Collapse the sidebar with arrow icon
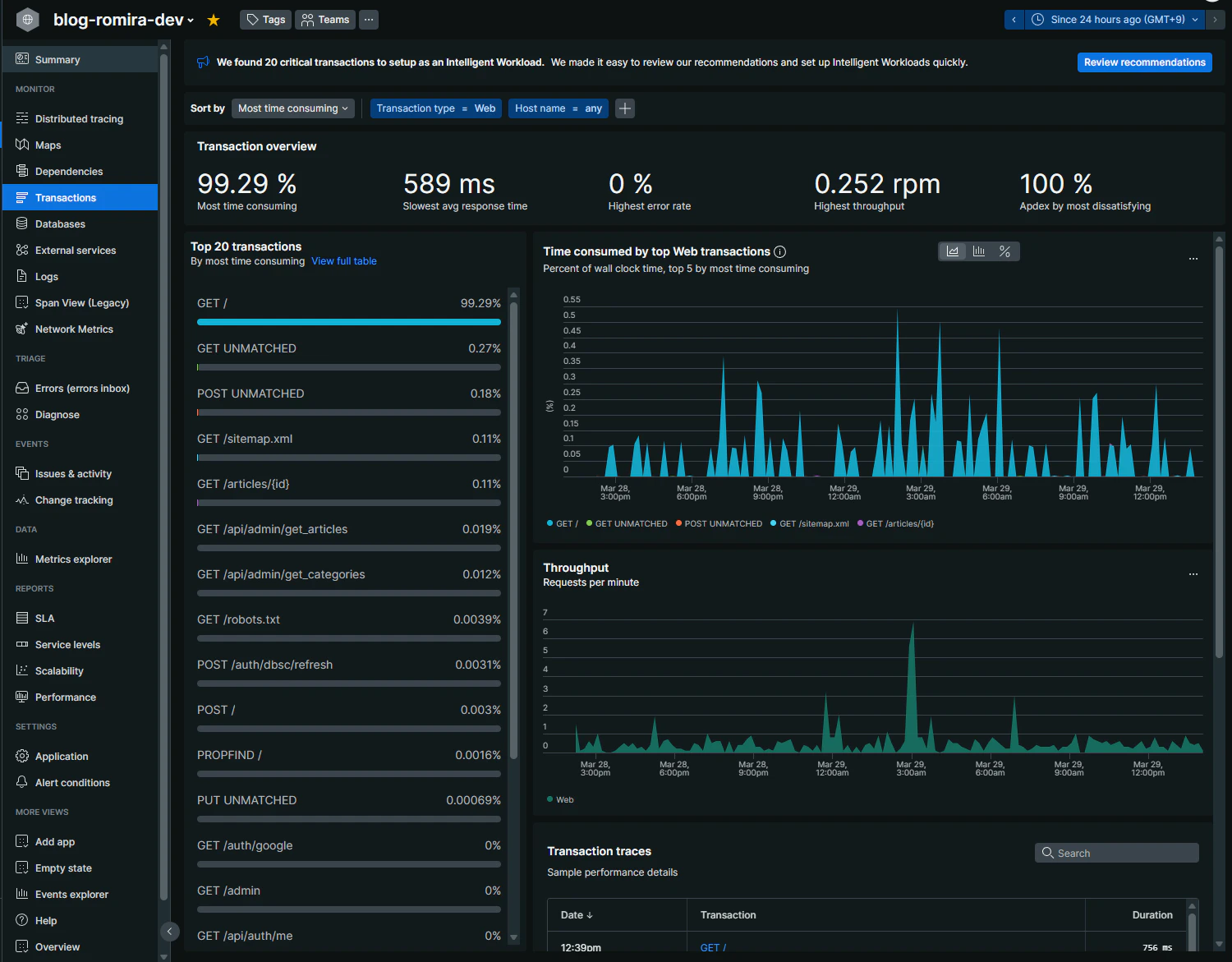This screenshot has width=1232, height=962. click(169, 931)
